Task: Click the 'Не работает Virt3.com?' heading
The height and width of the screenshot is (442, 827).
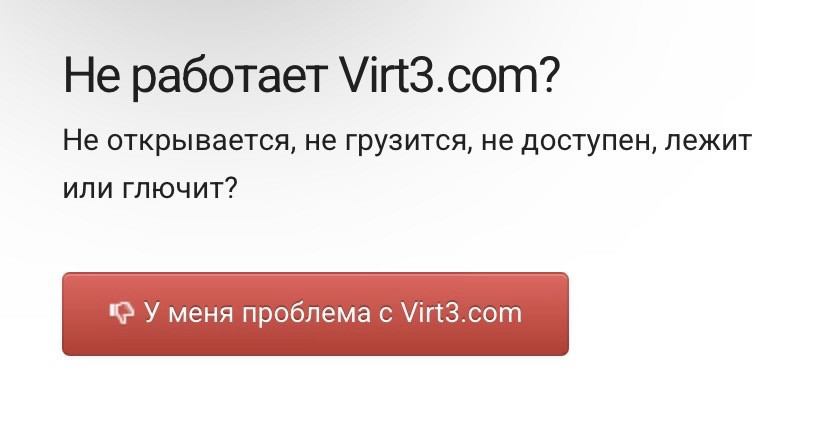Action: pos(311,76)
